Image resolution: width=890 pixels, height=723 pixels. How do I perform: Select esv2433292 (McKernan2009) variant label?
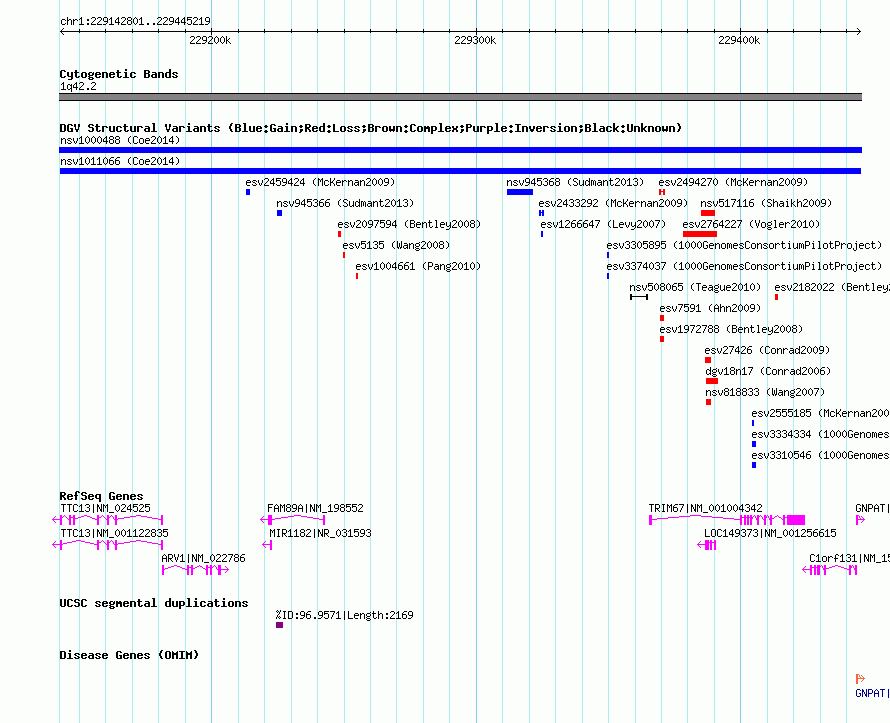click(613, 203)
